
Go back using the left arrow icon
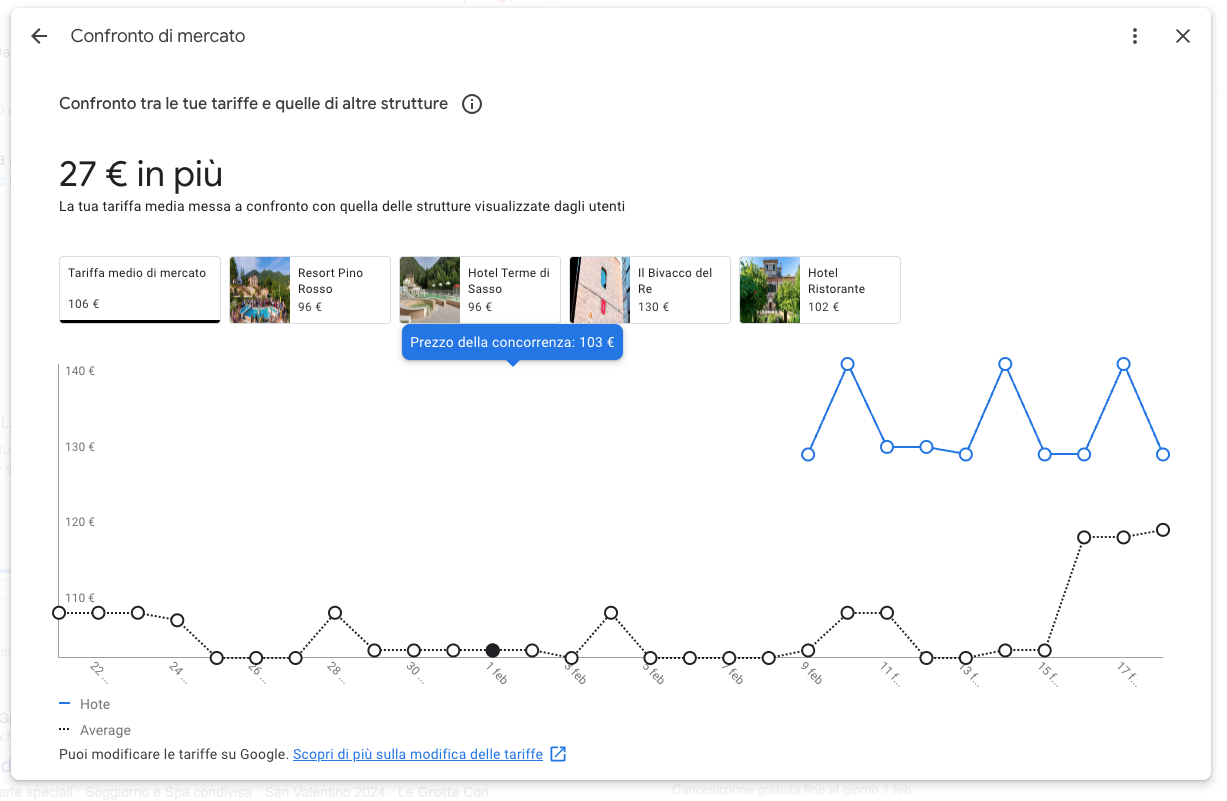pyautogui.click(x=39, y=36)
